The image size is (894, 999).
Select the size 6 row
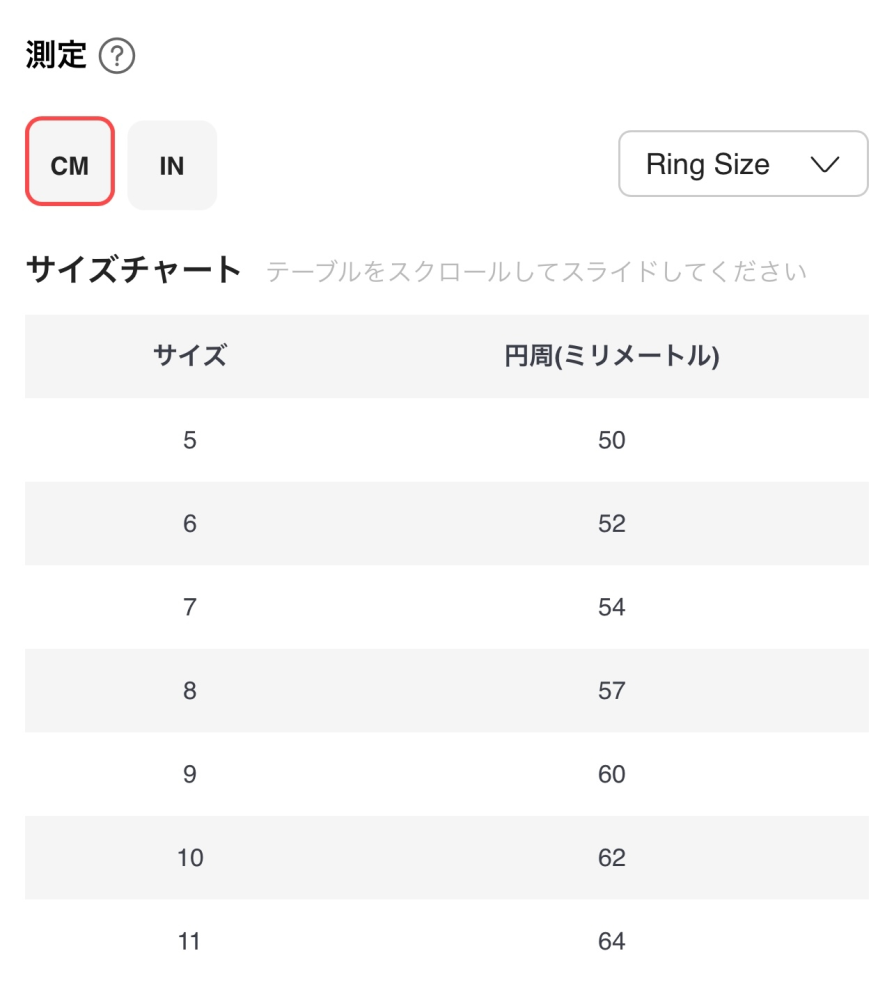point(447,523)
